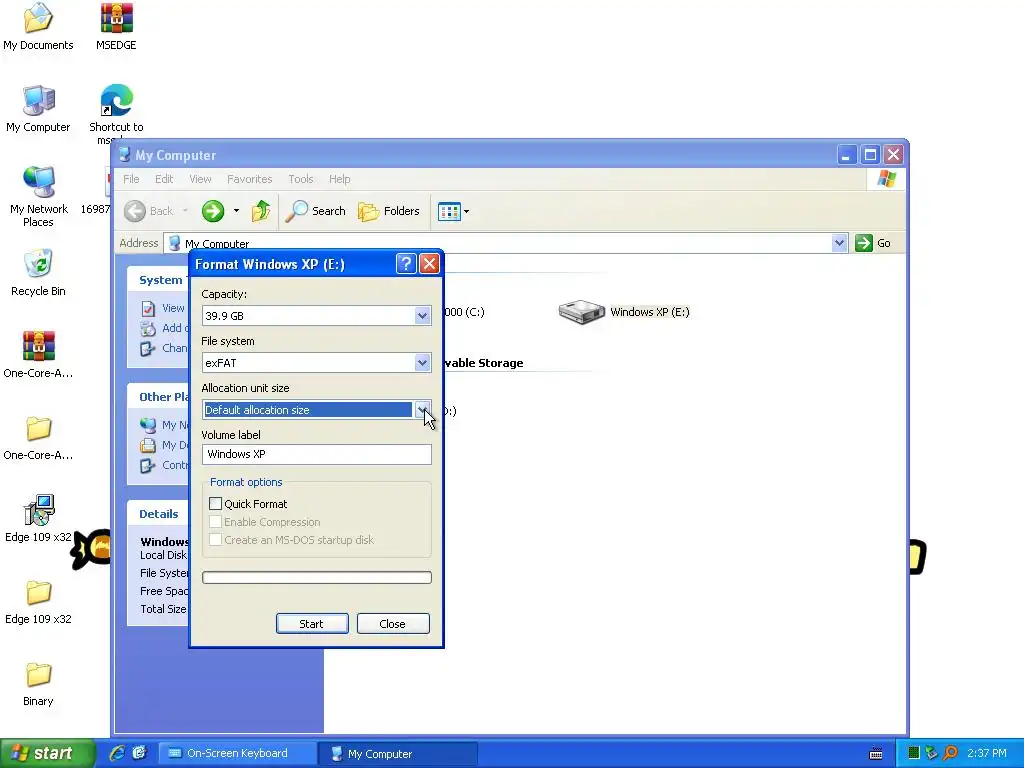The height and width of the screenshot is (768, 1024).
Task: Open the Windows Start menu
Action: pyautogui.click(x=46, y=754)
